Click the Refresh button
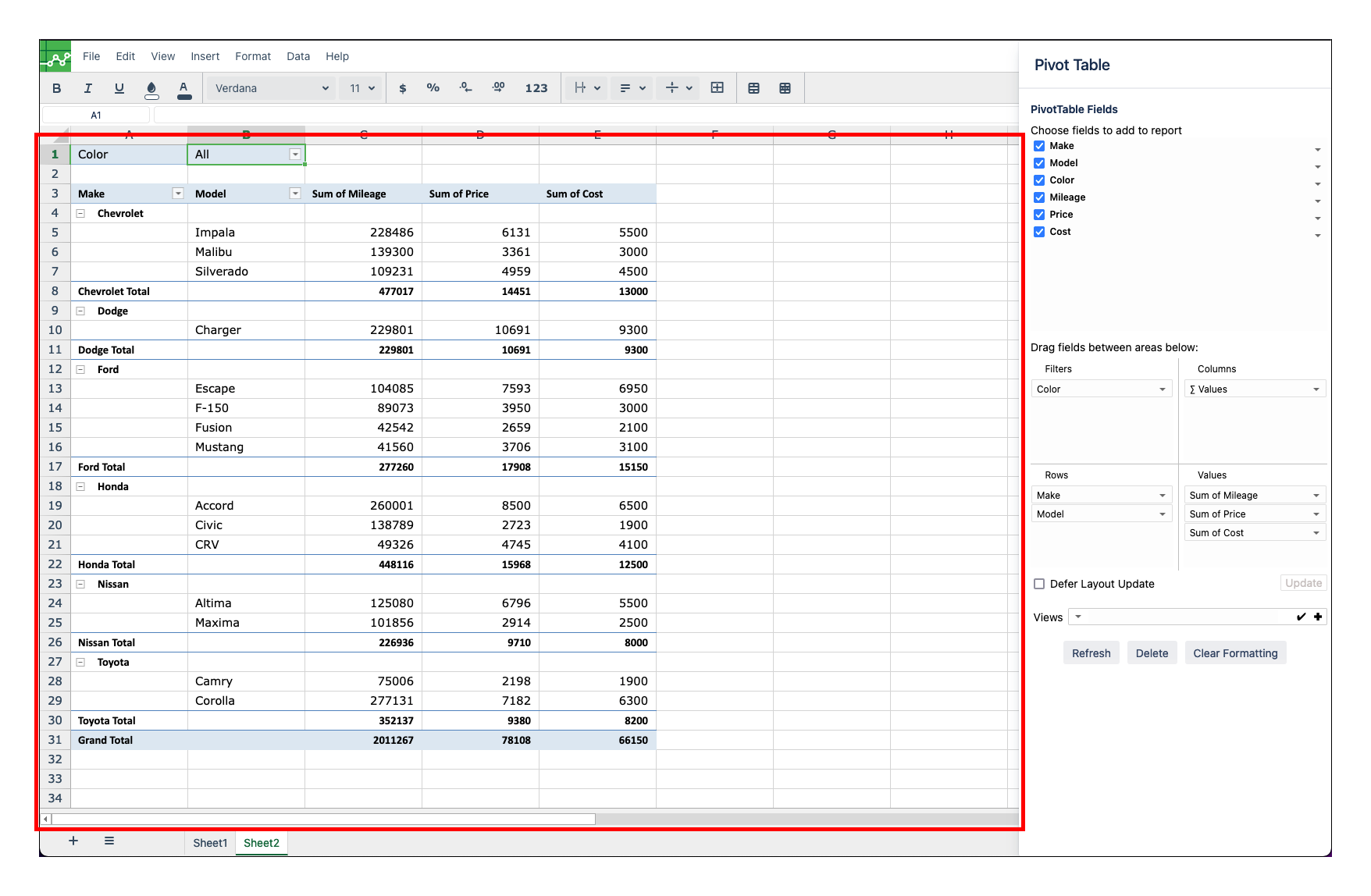This screenshot has width=1371, height=896. pos(1091,652)
